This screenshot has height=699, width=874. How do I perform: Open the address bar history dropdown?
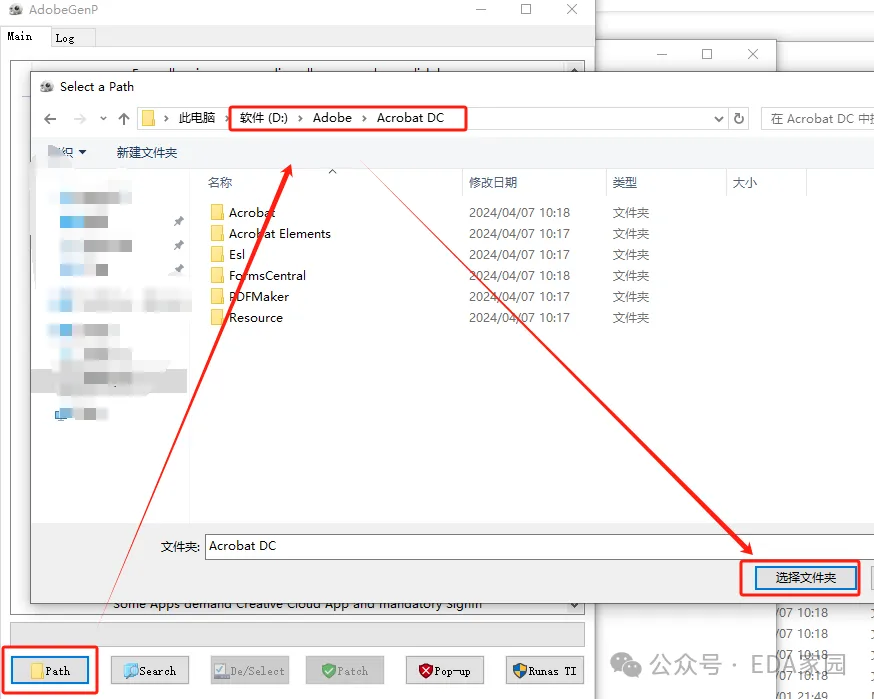pos(719,119)
